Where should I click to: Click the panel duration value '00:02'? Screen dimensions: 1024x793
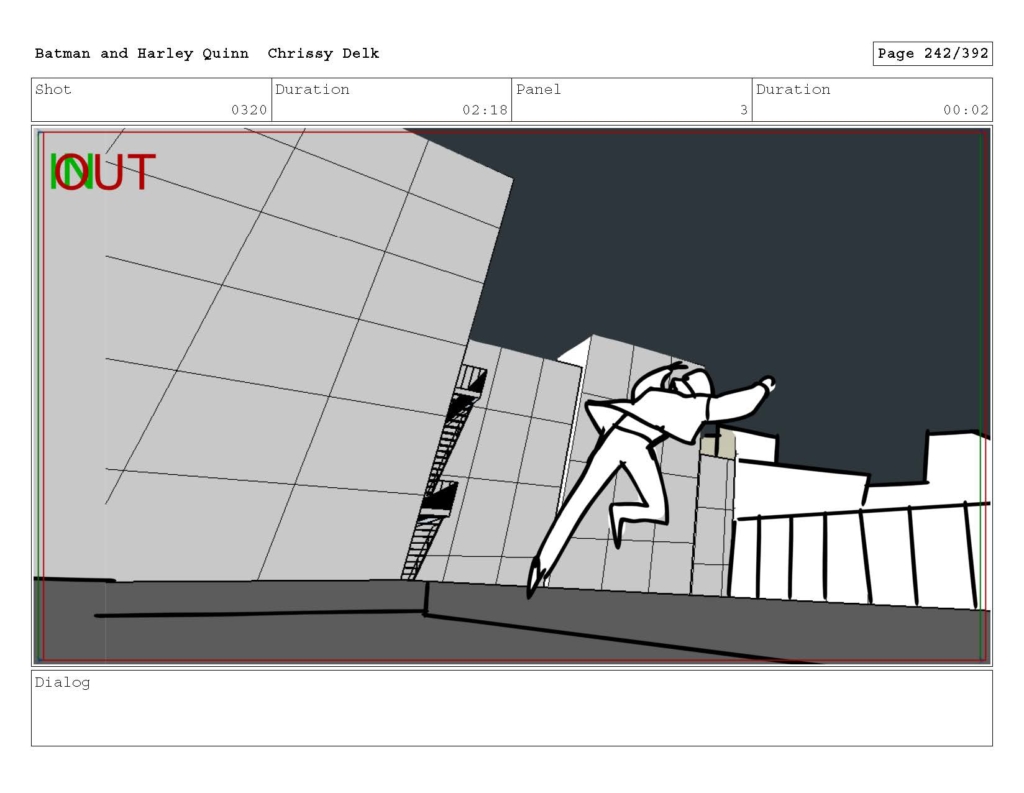(x=965, y=110)
